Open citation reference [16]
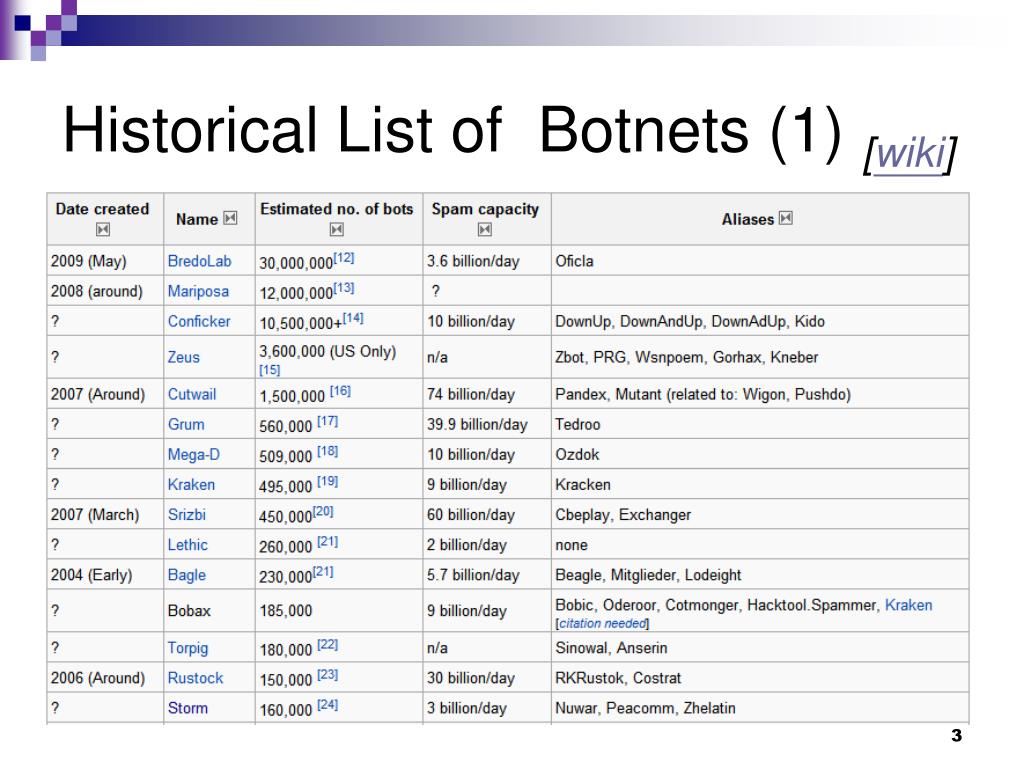This screenshot has height=768, width=1024. pos(340,391)
